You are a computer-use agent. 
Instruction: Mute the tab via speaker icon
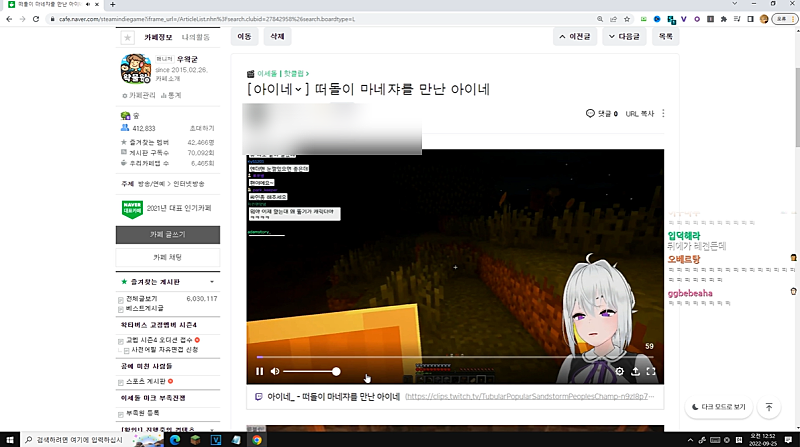coord(88,4)
